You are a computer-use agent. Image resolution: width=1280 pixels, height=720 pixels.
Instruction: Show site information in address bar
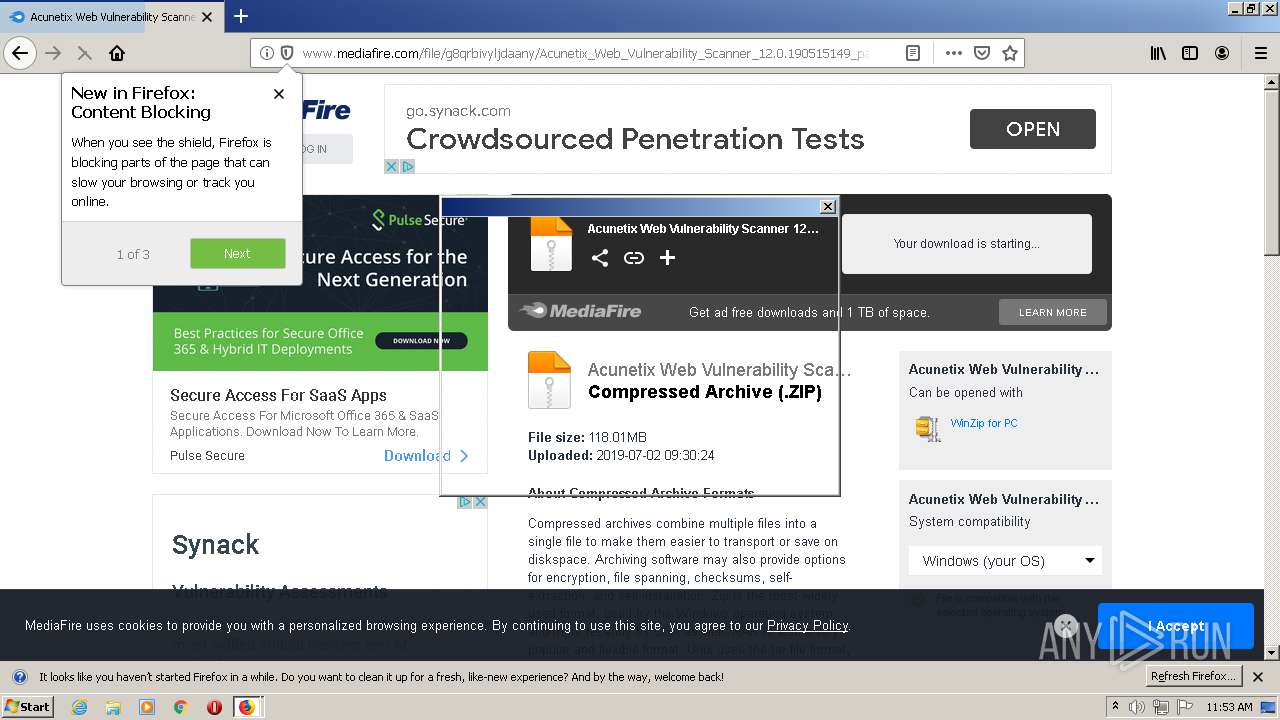[x=267, y=53]
